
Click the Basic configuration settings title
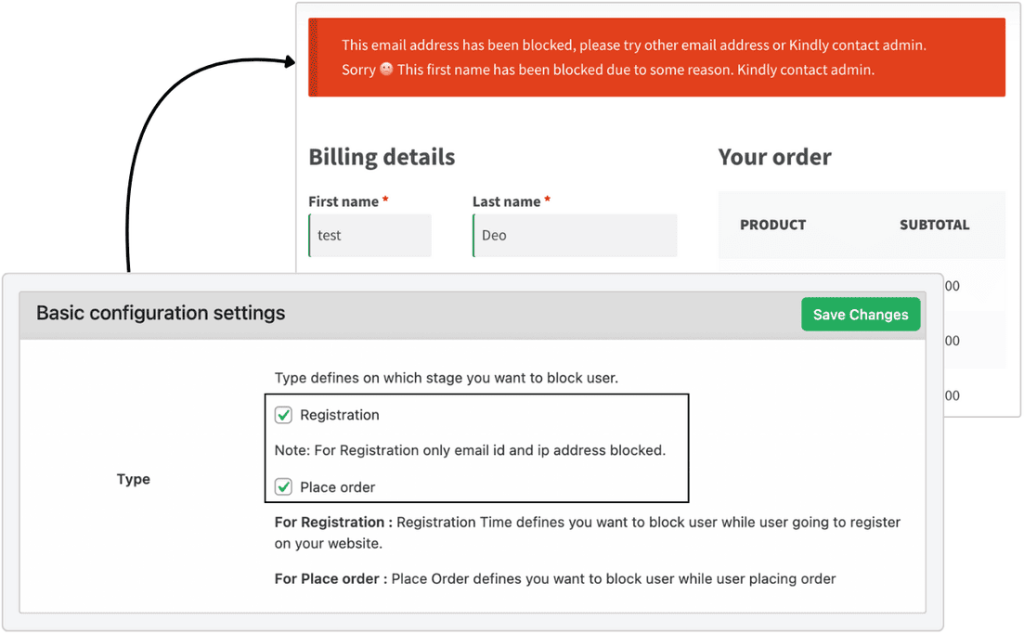click(x=160, y=313)
